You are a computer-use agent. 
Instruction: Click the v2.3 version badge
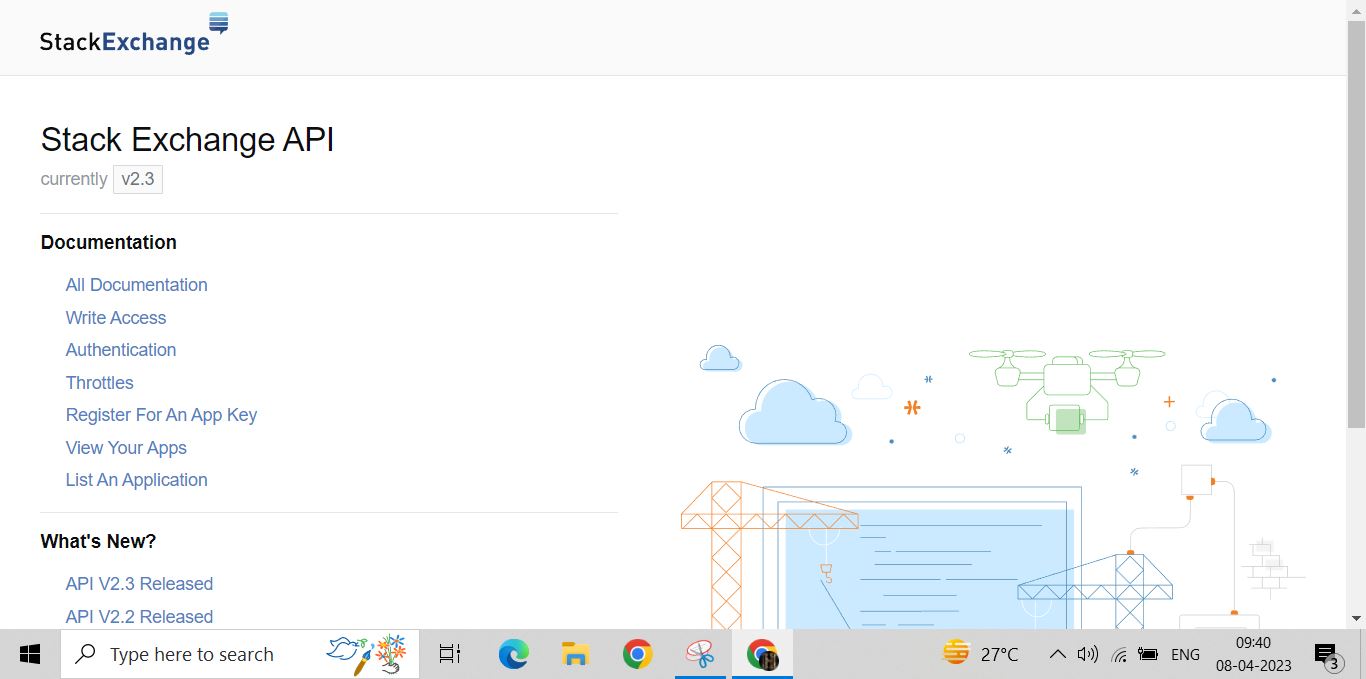click(x=138, y=179)
